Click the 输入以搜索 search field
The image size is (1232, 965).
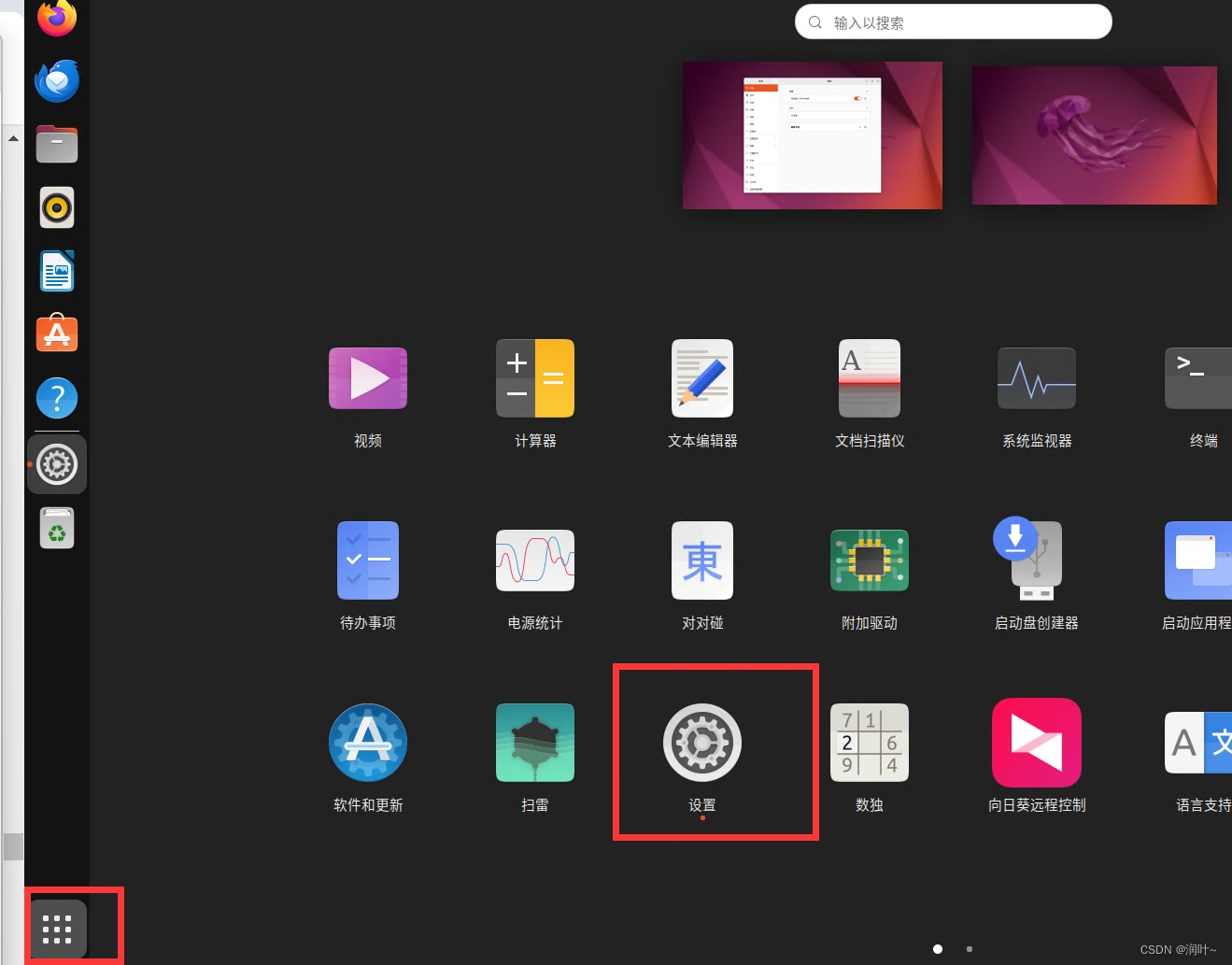tap(954, 22)
